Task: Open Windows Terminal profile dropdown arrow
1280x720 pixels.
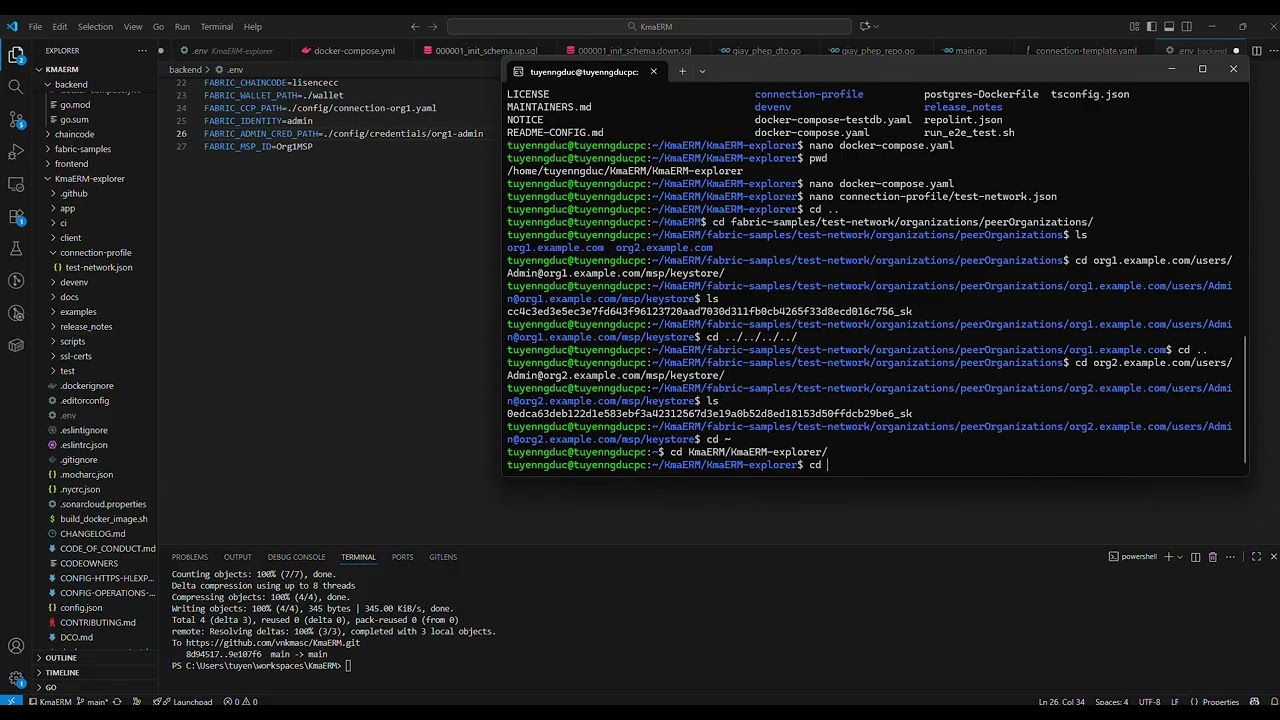Action: 702,71
